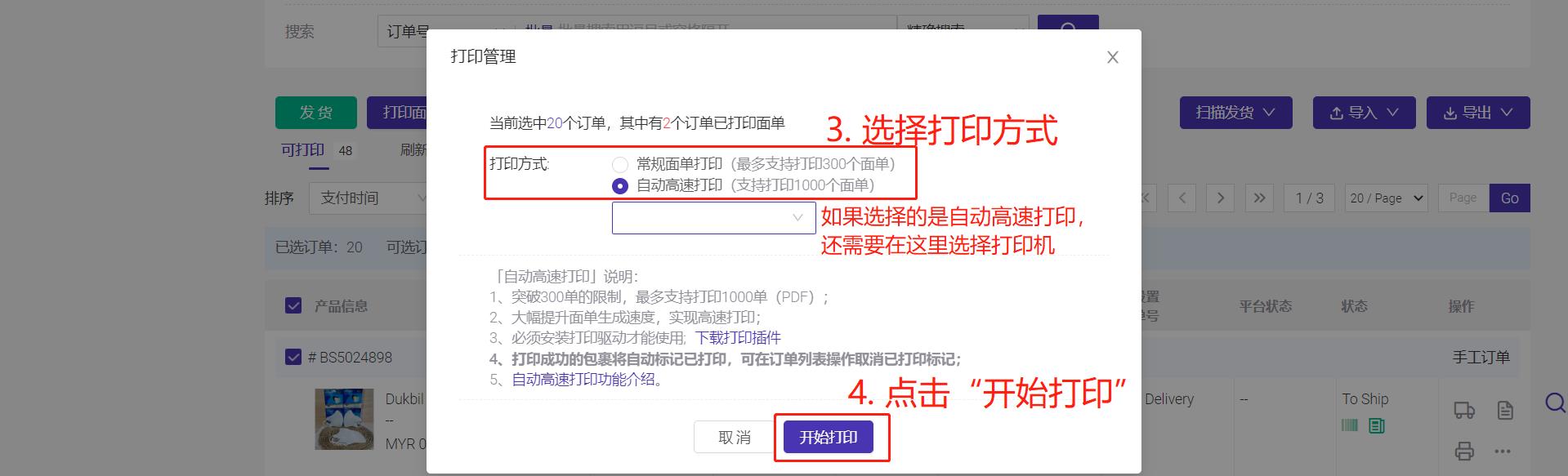Open the three-dot more actions menu
The height and width of the screenshot is (476, 1568).
coord(1503,451)
